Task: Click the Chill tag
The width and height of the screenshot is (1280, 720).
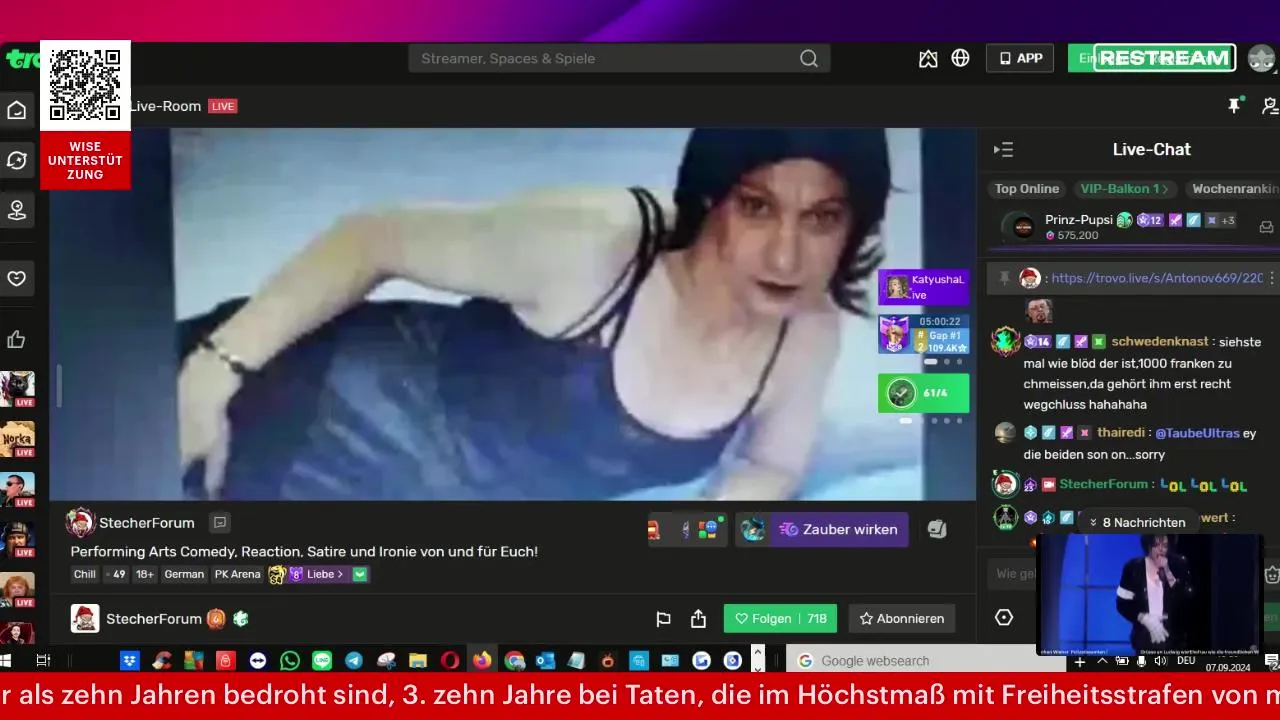Action: (85, 574)
